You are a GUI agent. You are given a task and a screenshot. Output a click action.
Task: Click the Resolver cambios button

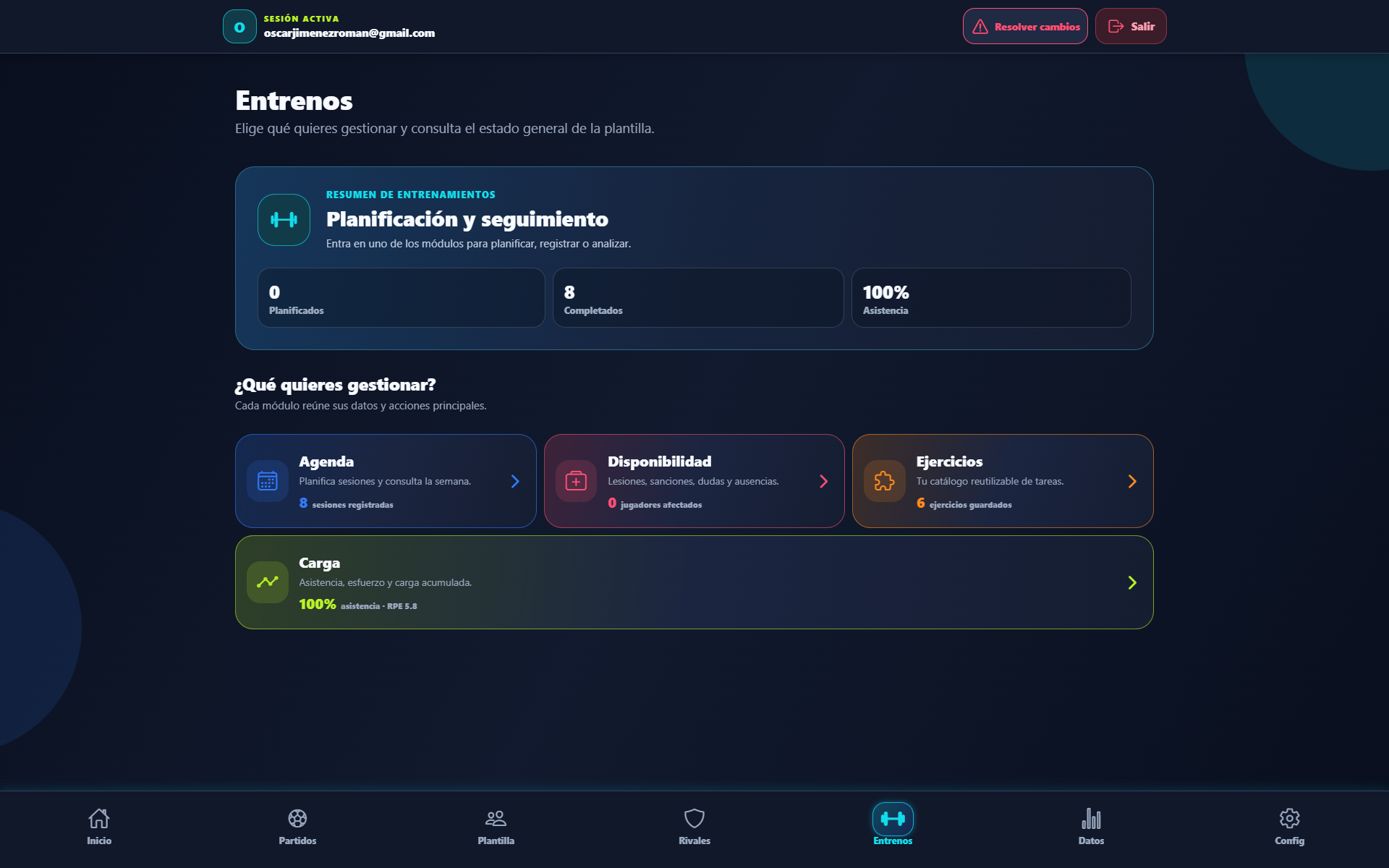(1024, 27)
